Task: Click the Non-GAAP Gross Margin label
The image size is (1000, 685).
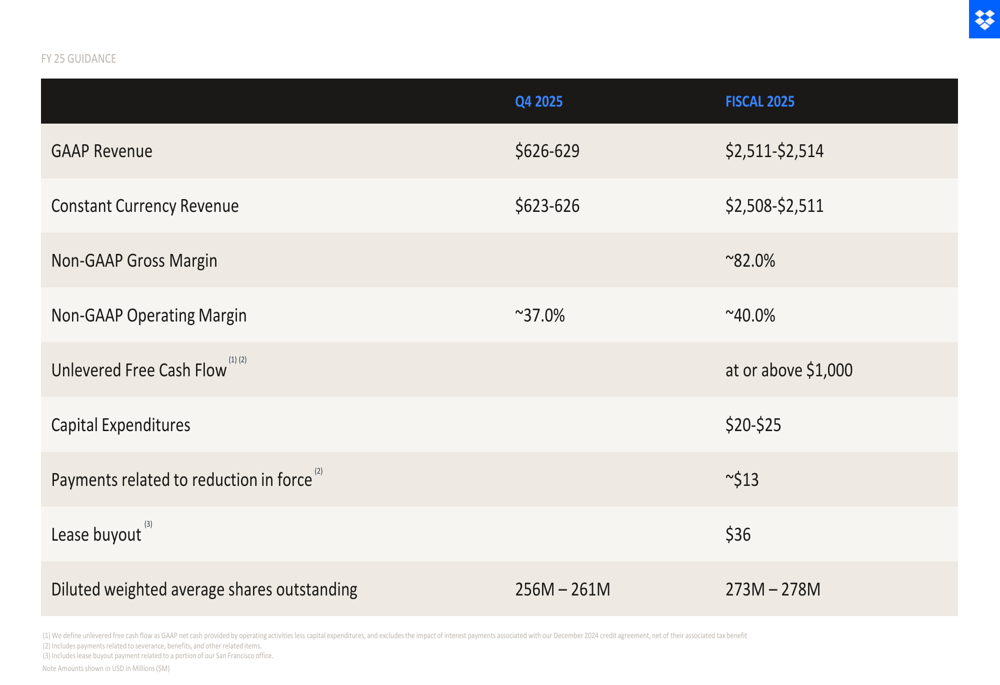Action: pyautogui.click(x=134, y=261)
